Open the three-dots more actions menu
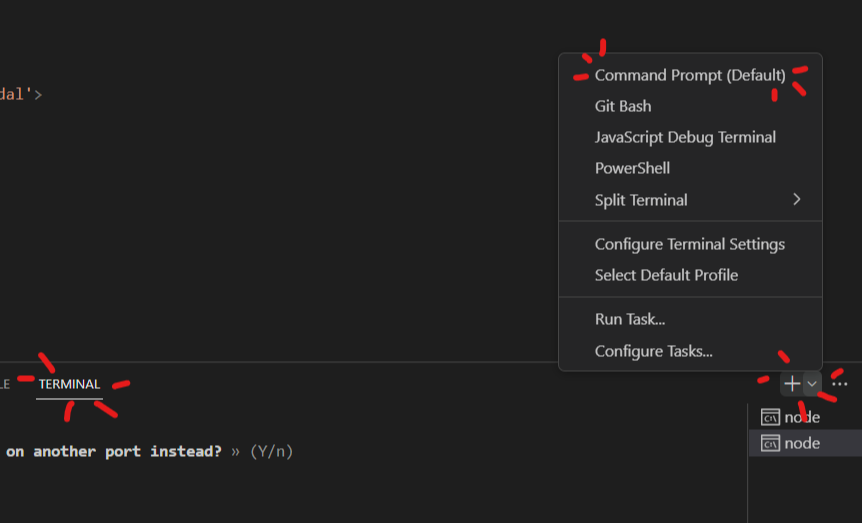 coord(839,384)
